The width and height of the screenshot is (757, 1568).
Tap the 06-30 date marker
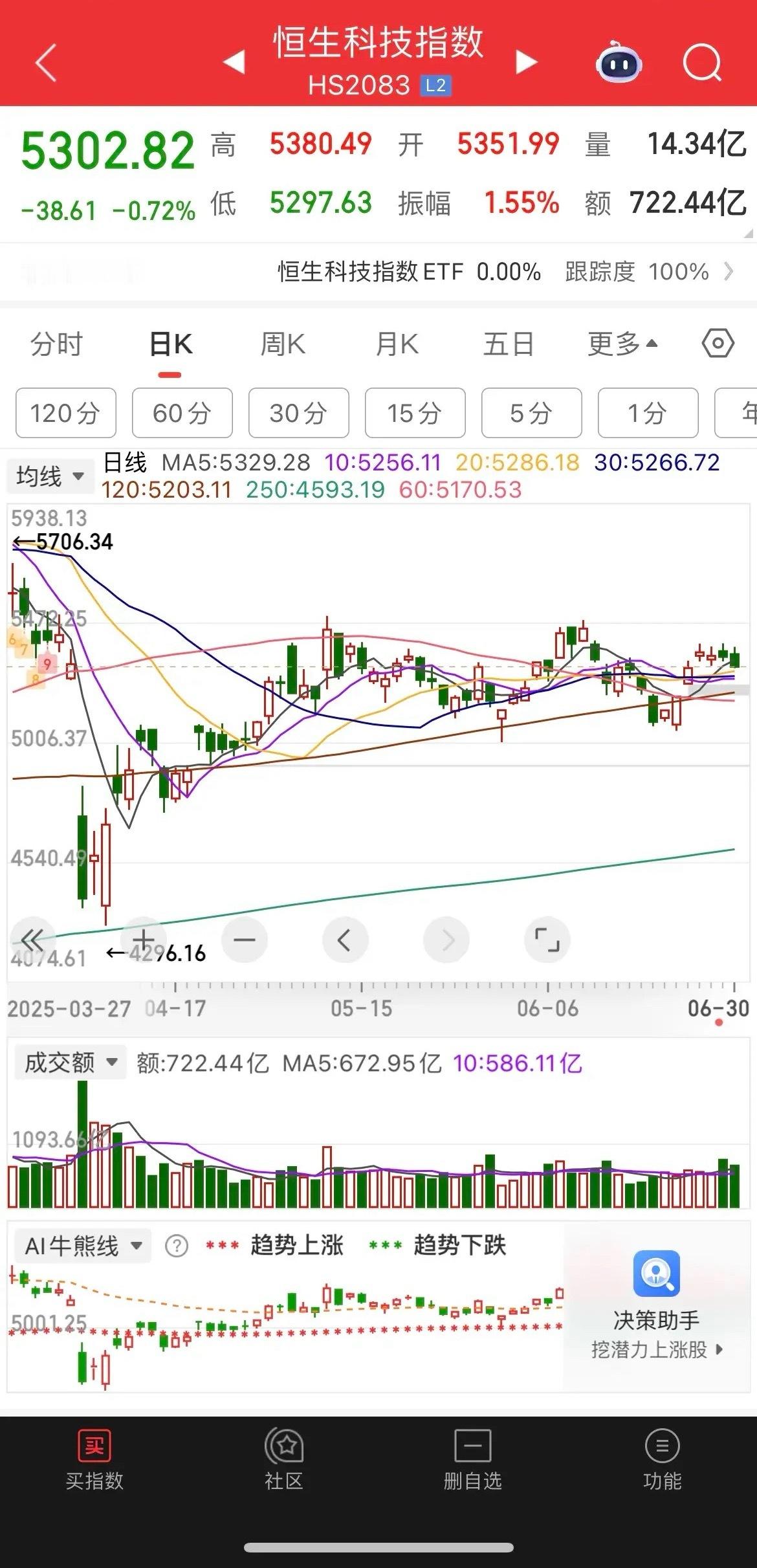718,1008
